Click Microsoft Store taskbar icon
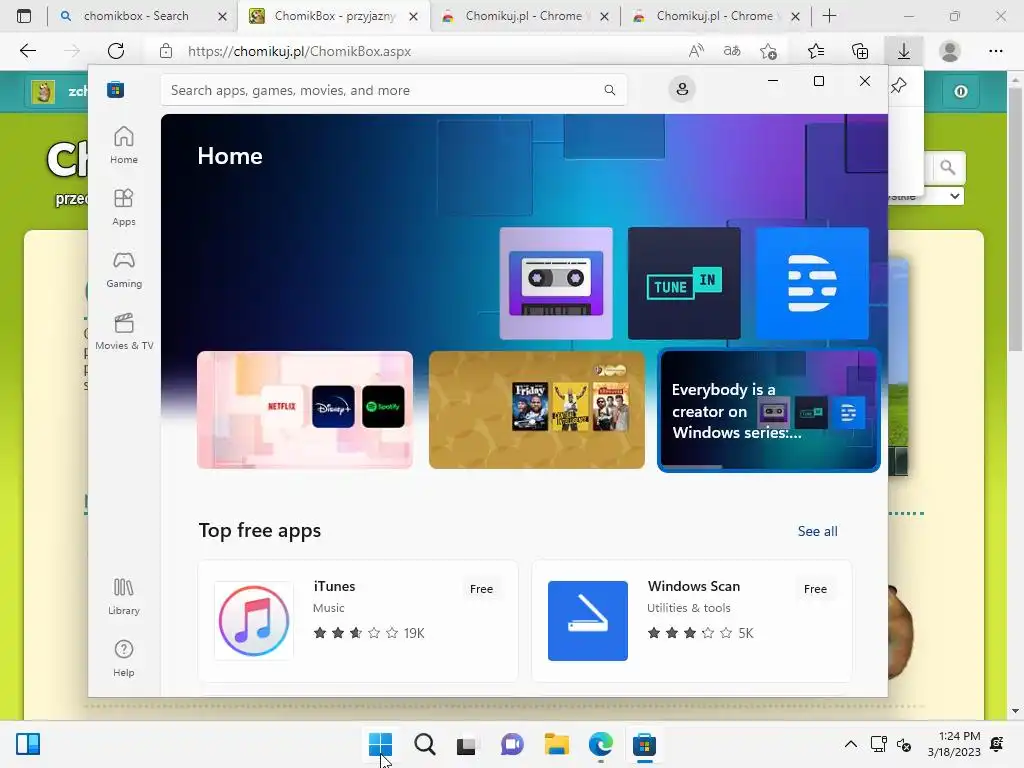This screenshot has height=768, width=1024. click(x=644, y=744)
